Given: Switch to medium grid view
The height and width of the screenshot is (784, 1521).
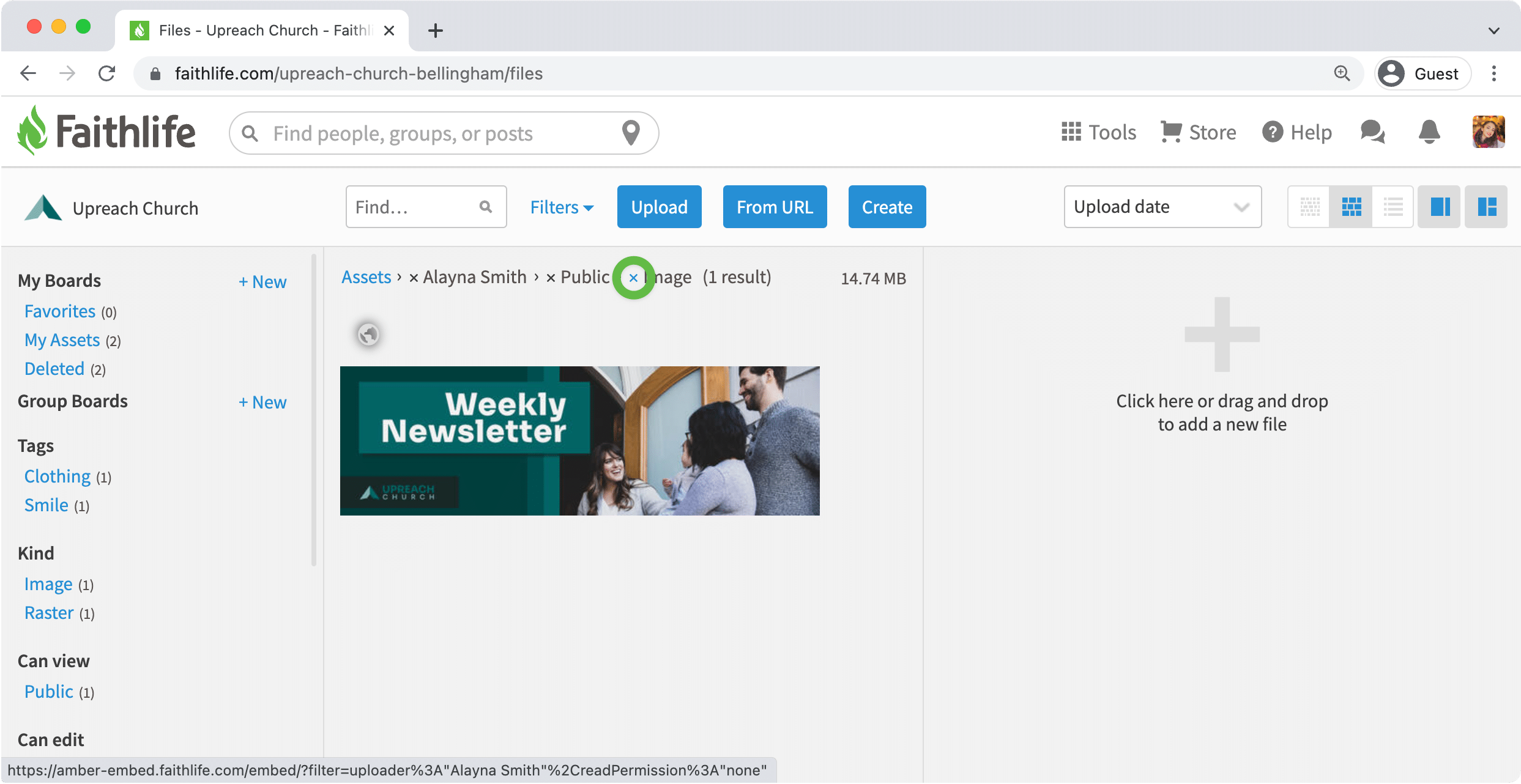Looking at the screenshot, I should coord(1351,207).
